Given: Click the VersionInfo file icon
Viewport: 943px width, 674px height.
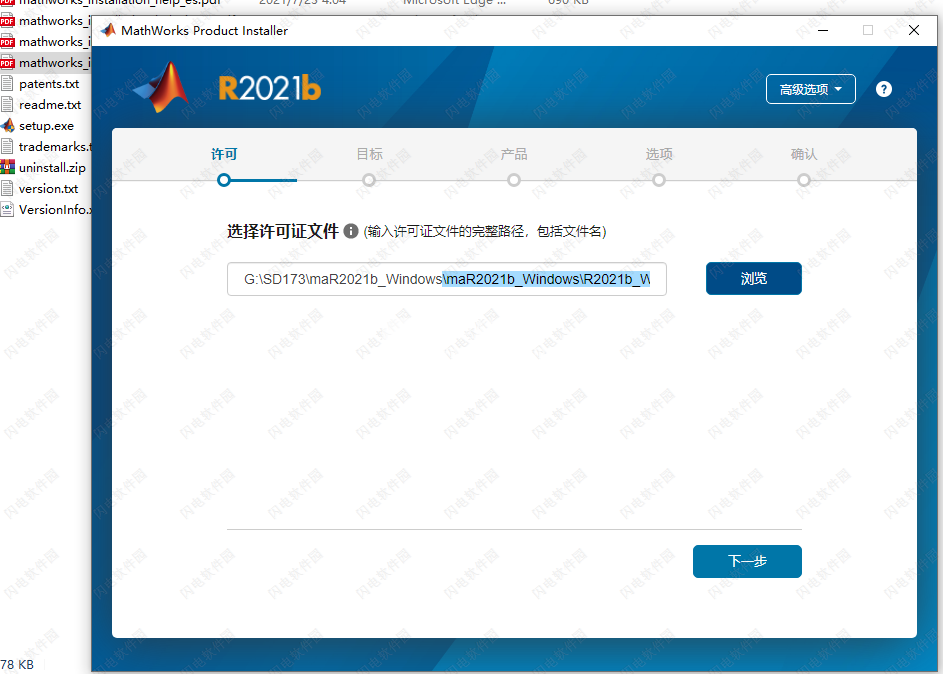Looking at the screenshot, I should (x=7, y=209).
